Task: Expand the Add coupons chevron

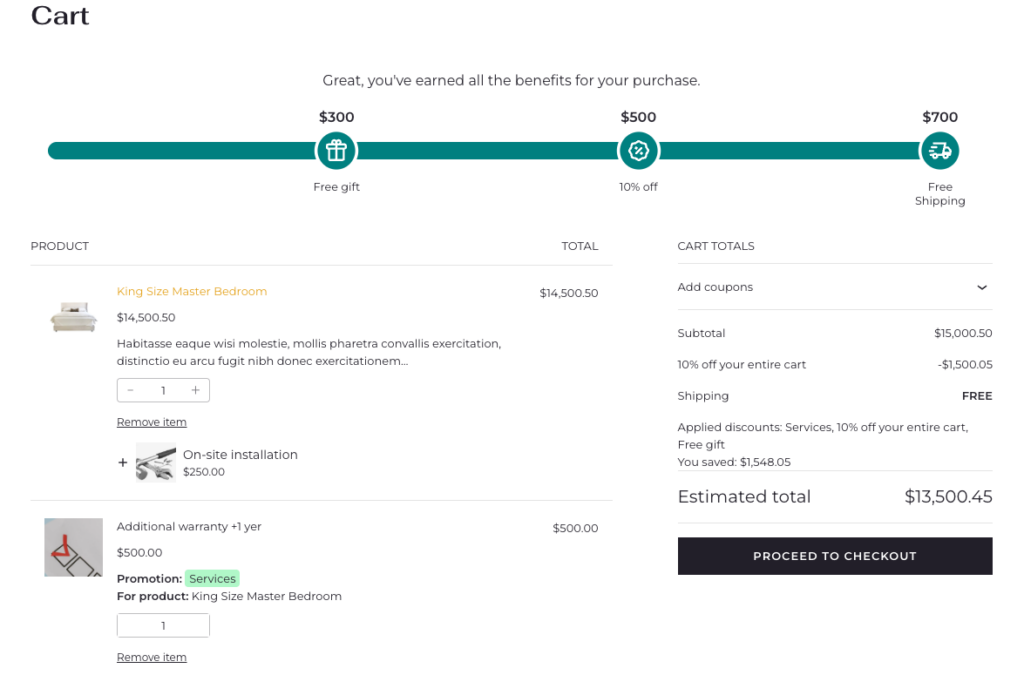Action: 981,287
